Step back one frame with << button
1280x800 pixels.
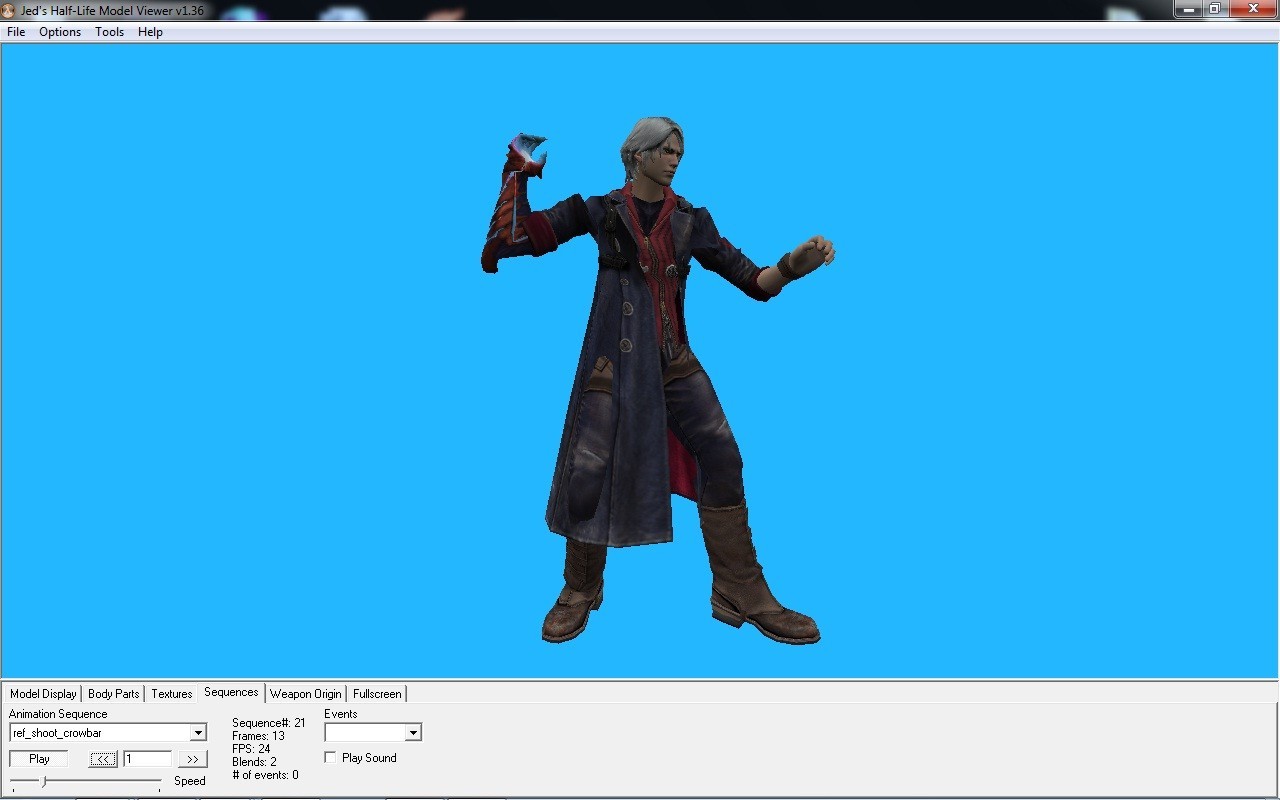(x=103, y=759)
